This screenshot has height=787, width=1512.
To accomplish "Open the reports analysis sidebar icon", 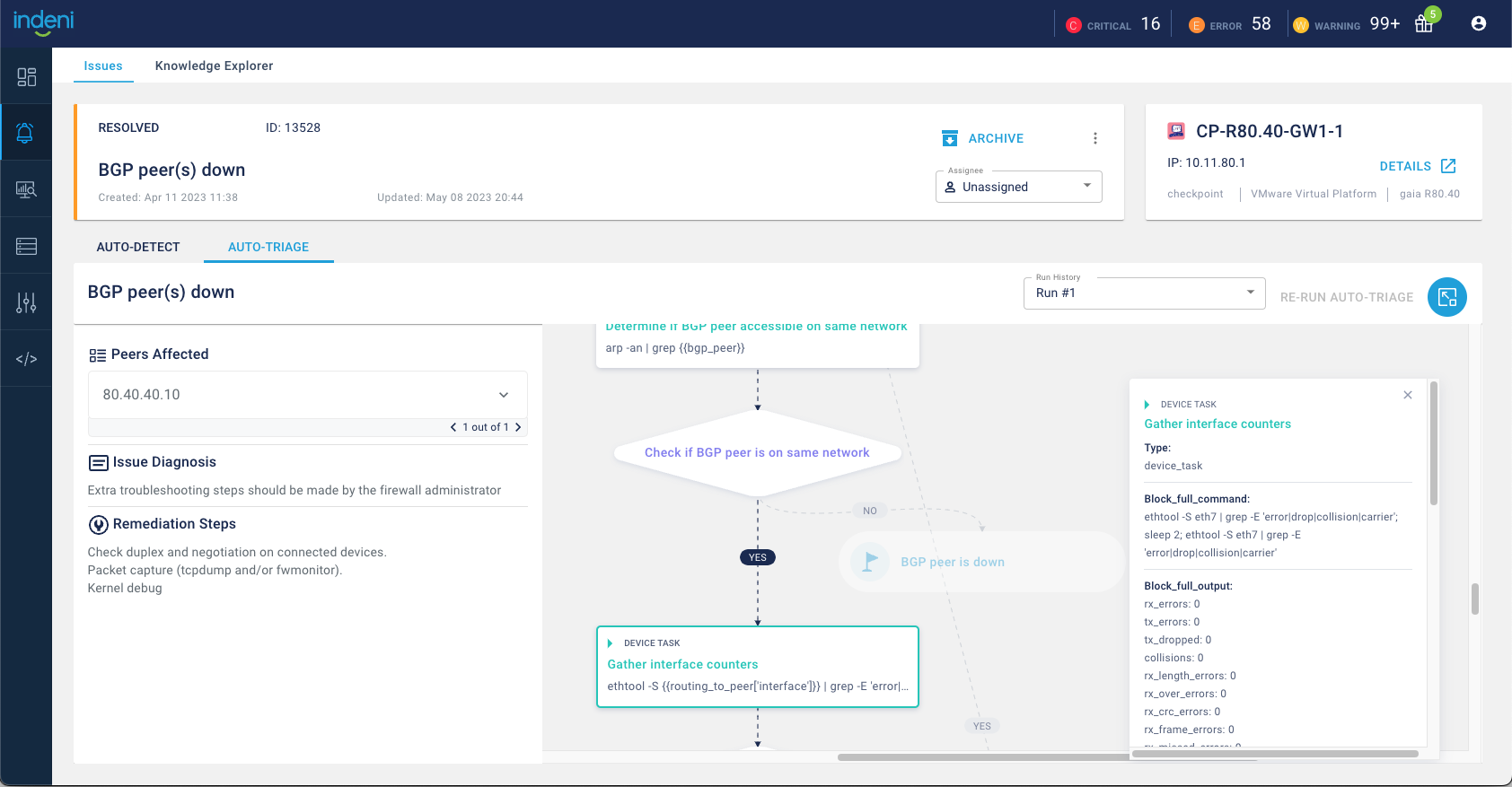I will tap(26, 189).
